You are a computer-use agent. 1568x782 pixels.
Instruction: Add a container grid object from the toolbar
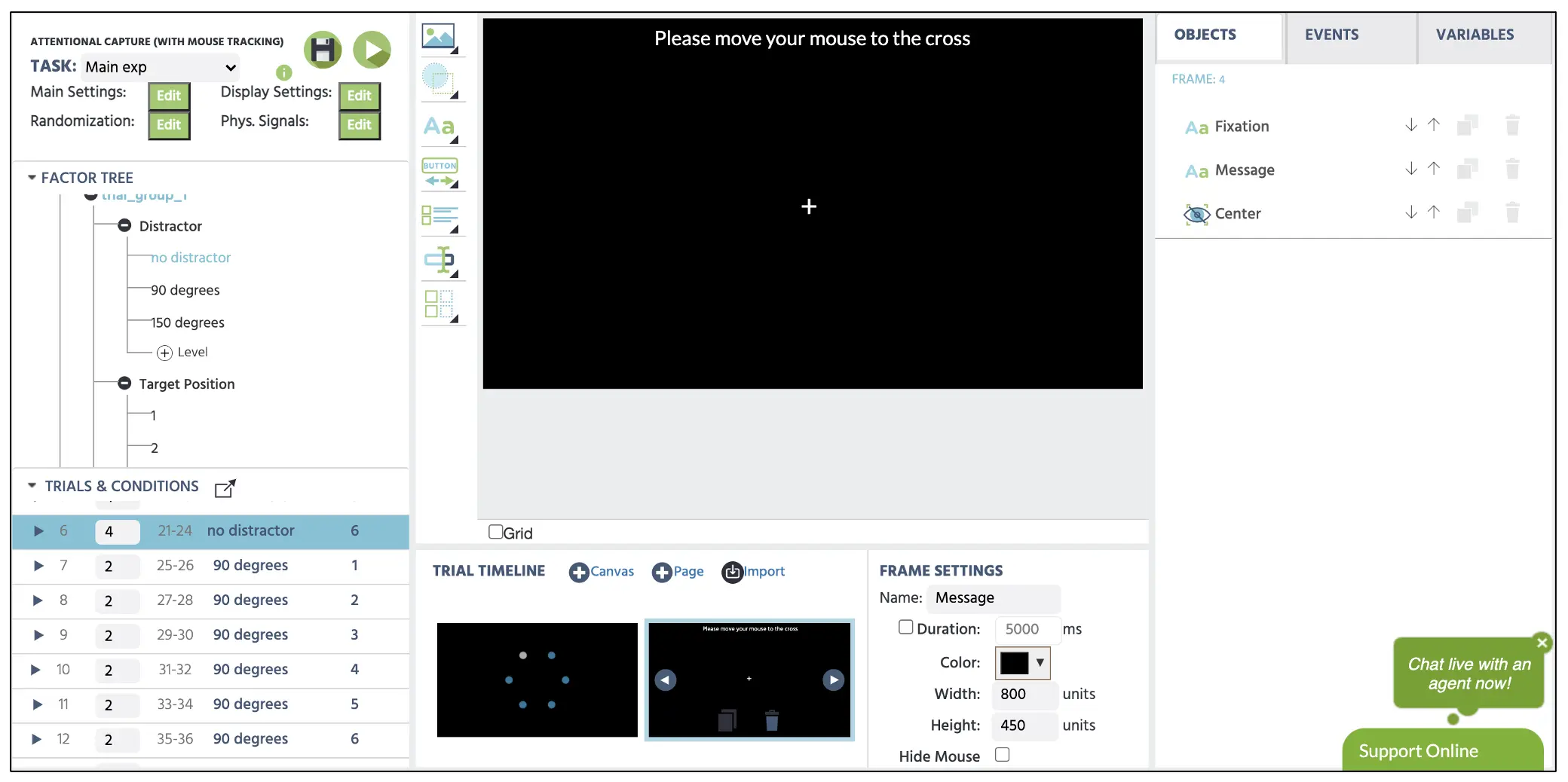click(x=440, y=305)
